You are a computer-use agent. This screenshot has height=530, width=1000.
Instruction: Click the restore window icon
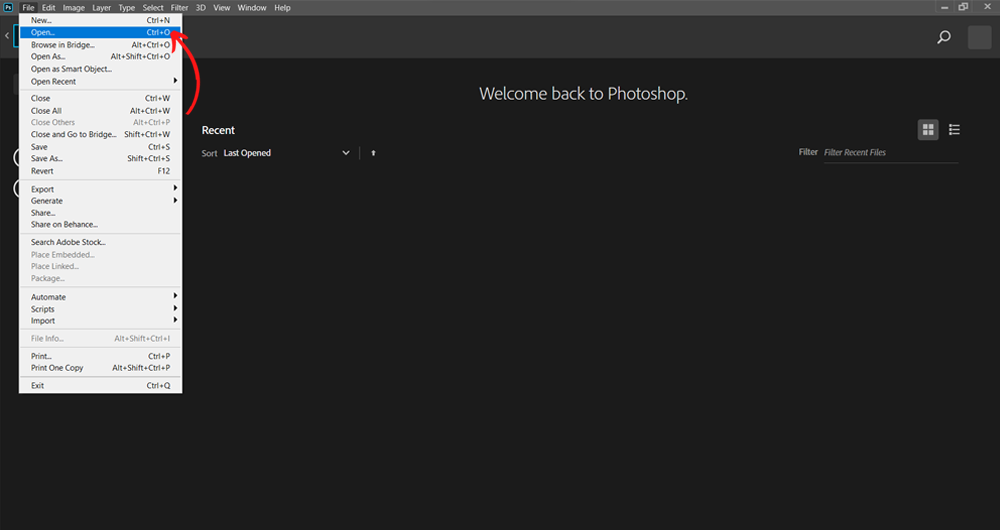click(963, 7)
